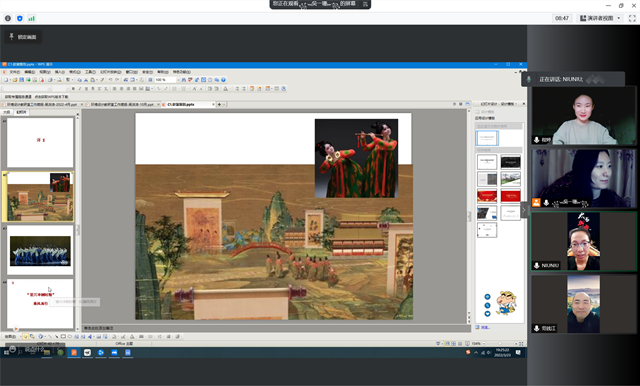Select the ellipse shape tool in drawing toolbar

click(70, 337)
